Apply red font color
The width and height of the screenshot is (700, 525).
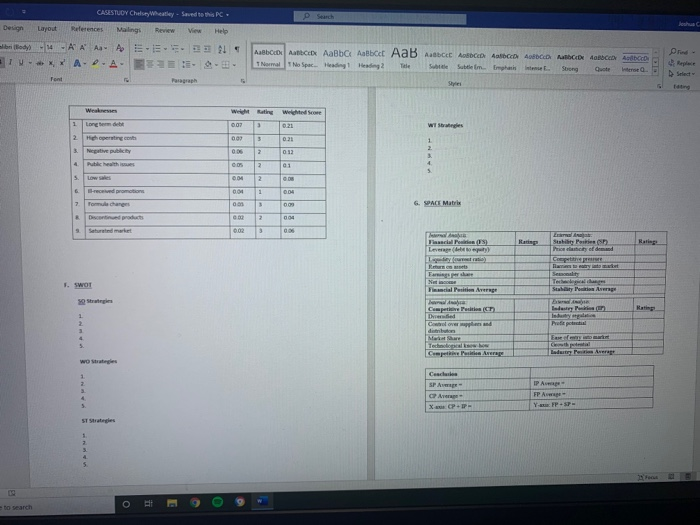click(113, 64)
